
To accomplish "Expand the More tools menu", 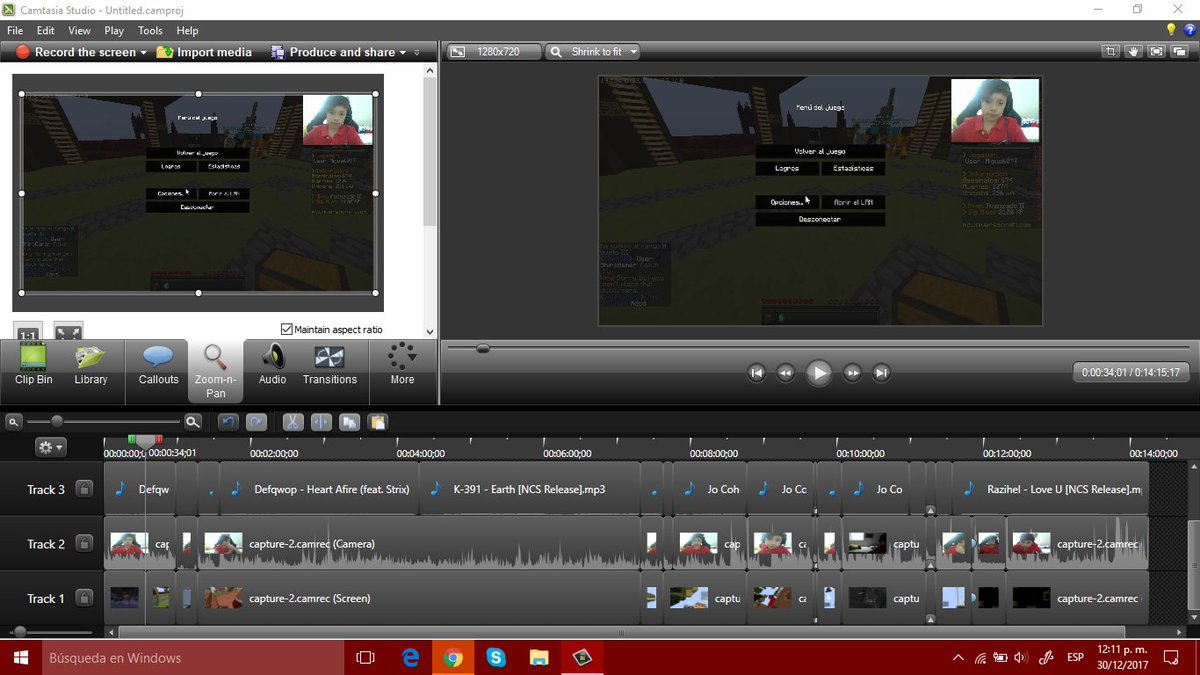I will [x=402, y=366].
